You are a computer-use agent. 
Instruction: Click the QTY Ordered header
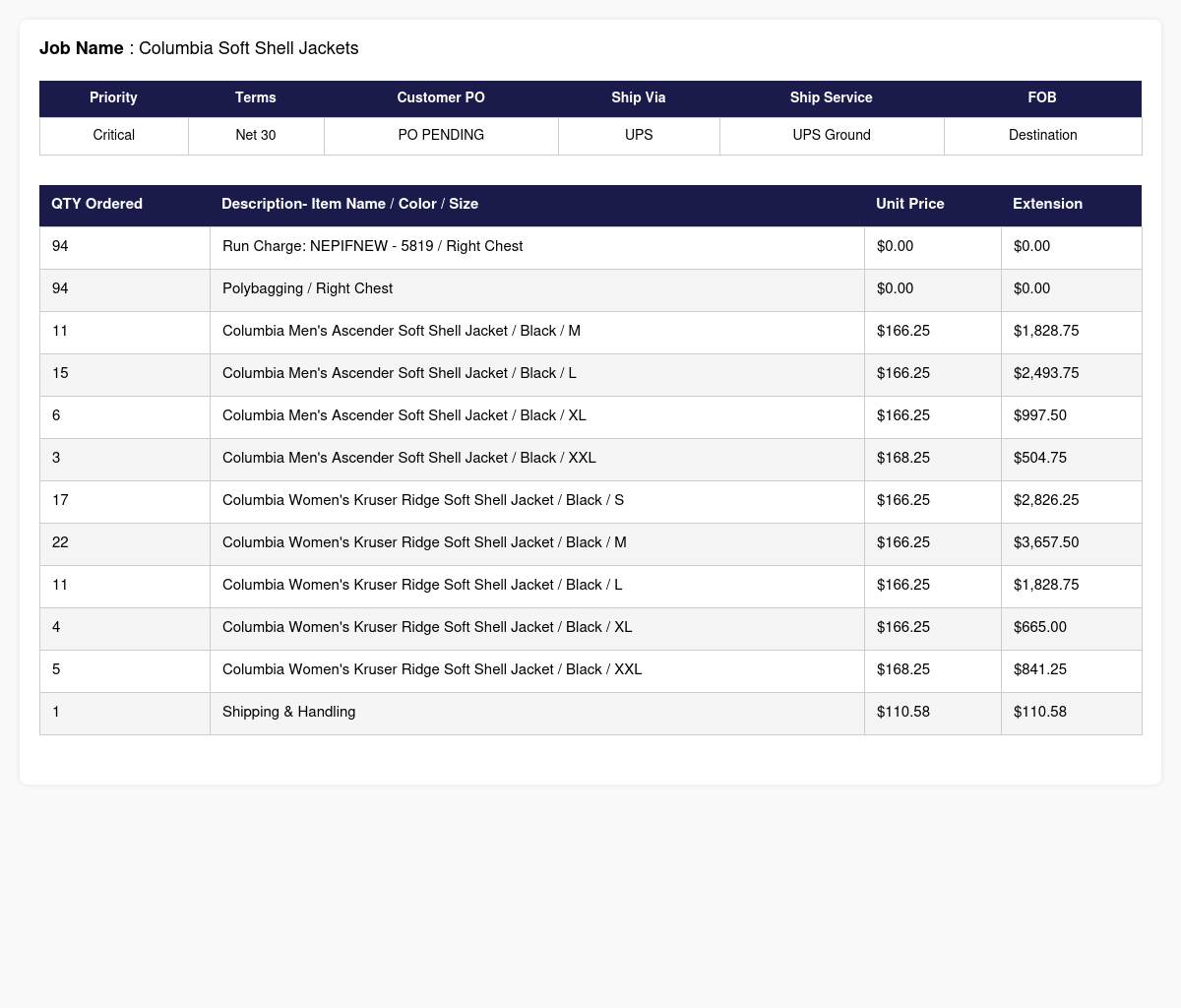pyautogui.click(x=124, y=204)
